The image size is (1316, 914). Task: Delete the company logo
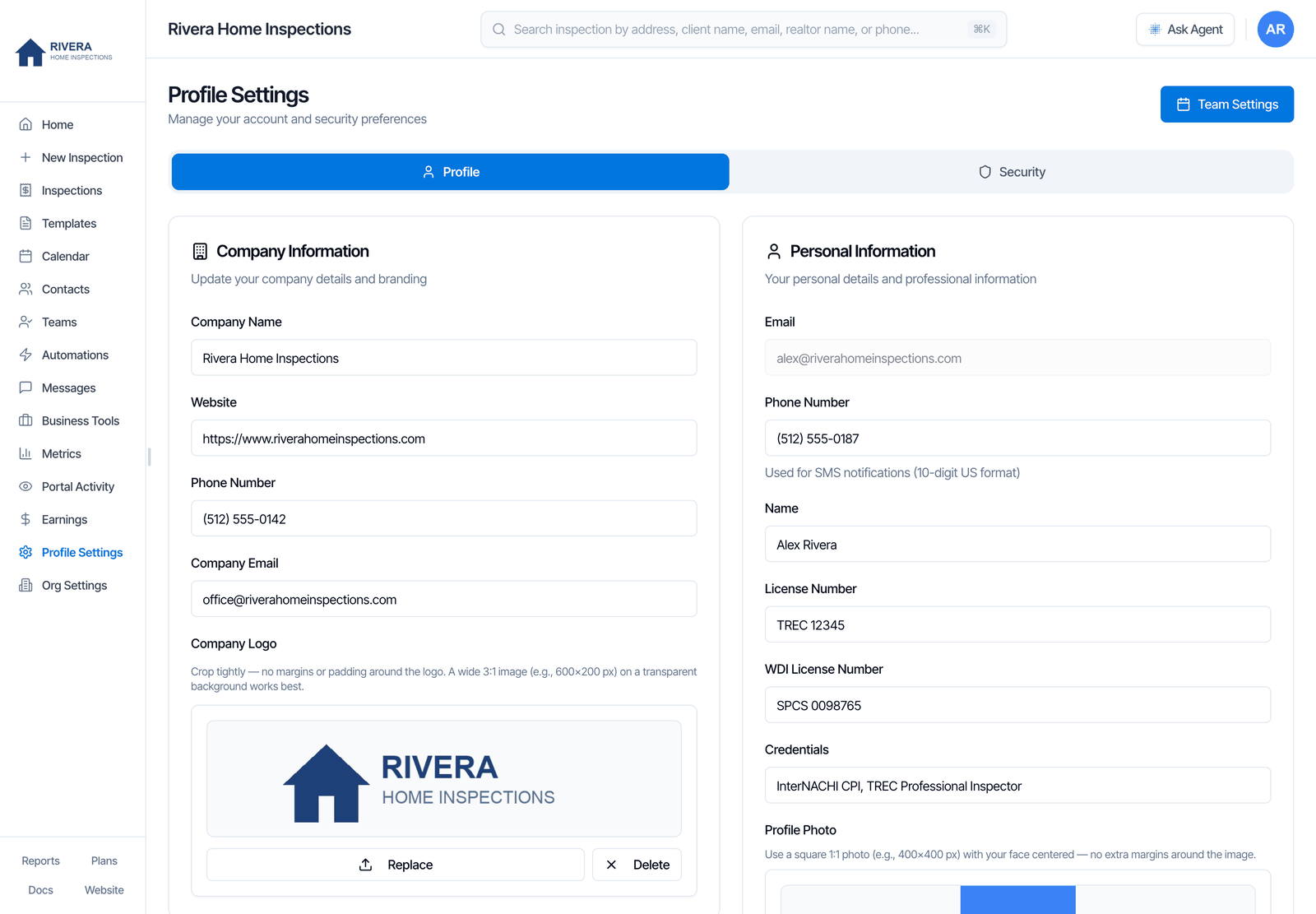click(x=637, y=865)
